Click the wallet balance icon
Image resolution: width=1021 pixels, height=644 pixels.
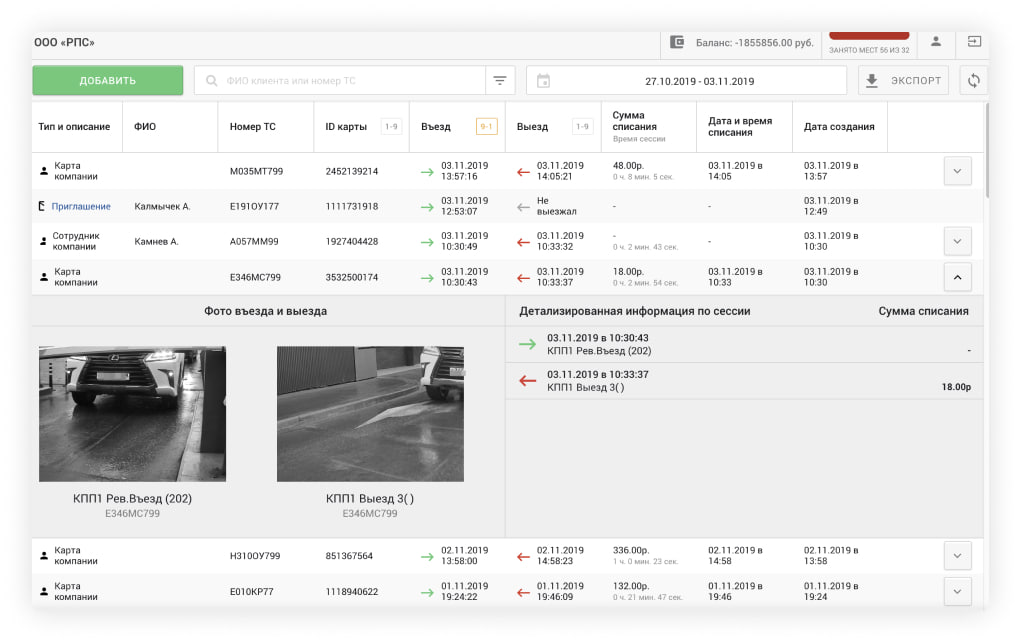click(677, 42)
